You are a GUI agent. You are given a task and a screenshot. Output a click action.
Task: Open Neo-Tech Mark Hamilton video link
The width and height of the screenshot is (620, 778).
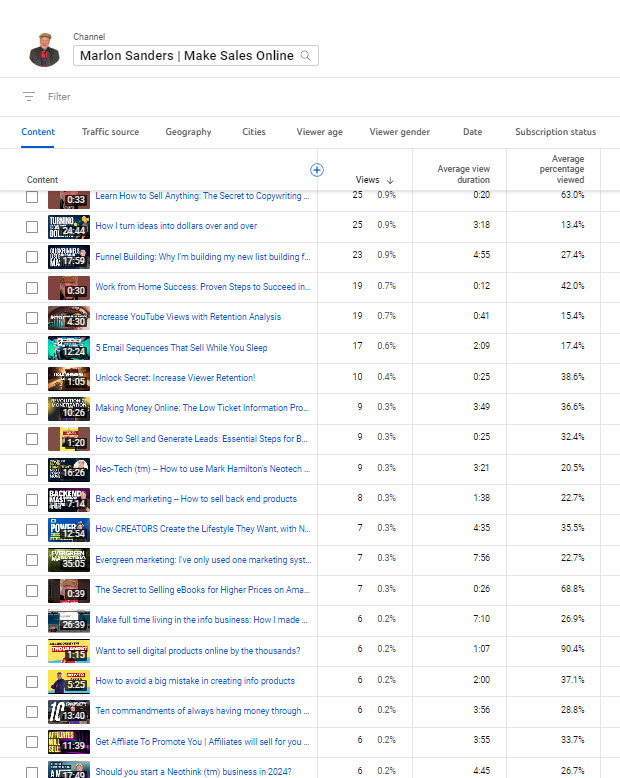[202, 469]
